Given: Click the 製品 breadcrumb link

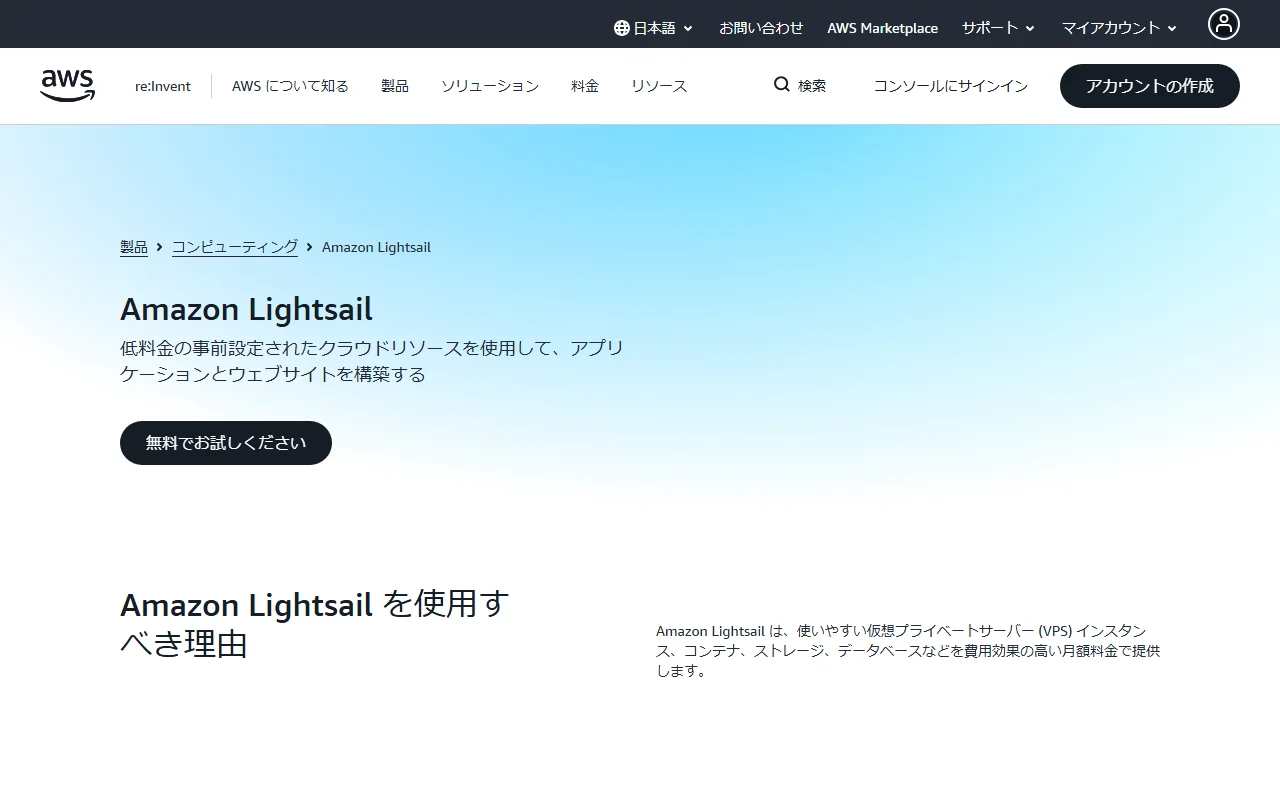Looking at the screenshot, I should coord(134,247).
